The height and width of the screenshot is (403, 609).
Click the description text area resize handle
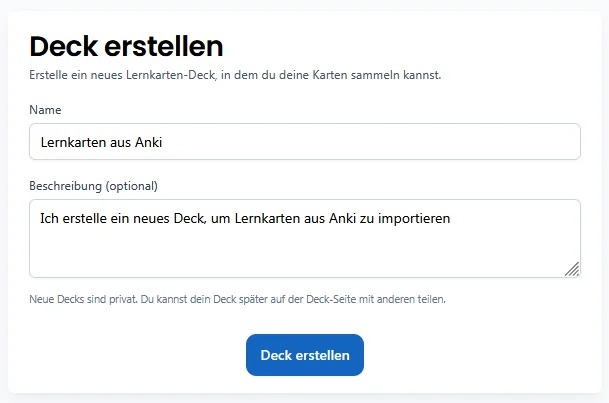click(x=572, y=269)
